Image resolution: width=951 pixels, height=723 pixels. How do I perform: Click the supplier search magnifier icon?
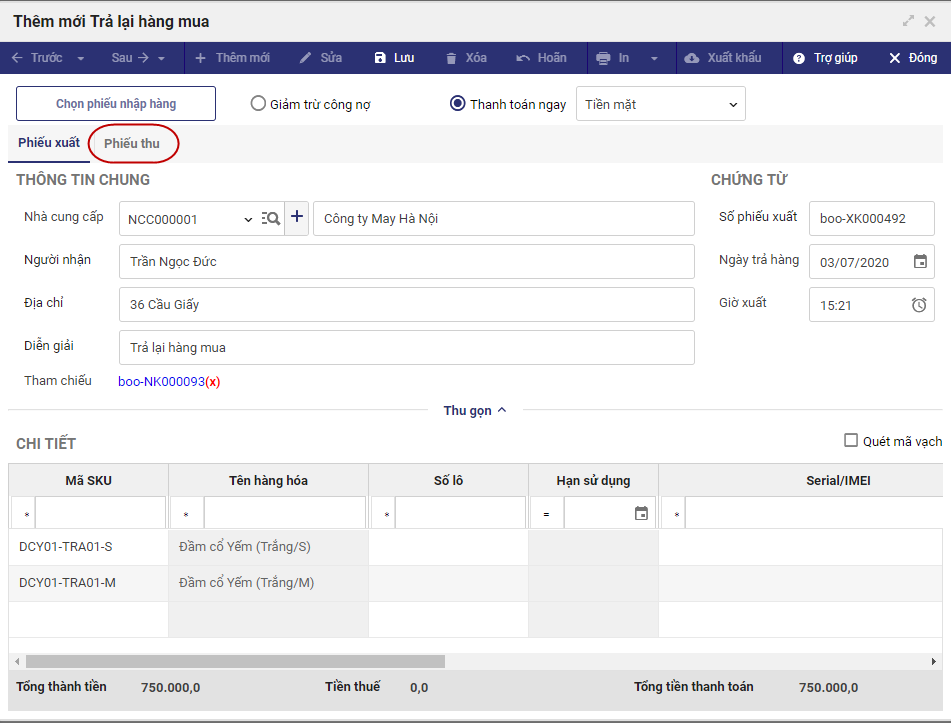click(x=271, y=219)
